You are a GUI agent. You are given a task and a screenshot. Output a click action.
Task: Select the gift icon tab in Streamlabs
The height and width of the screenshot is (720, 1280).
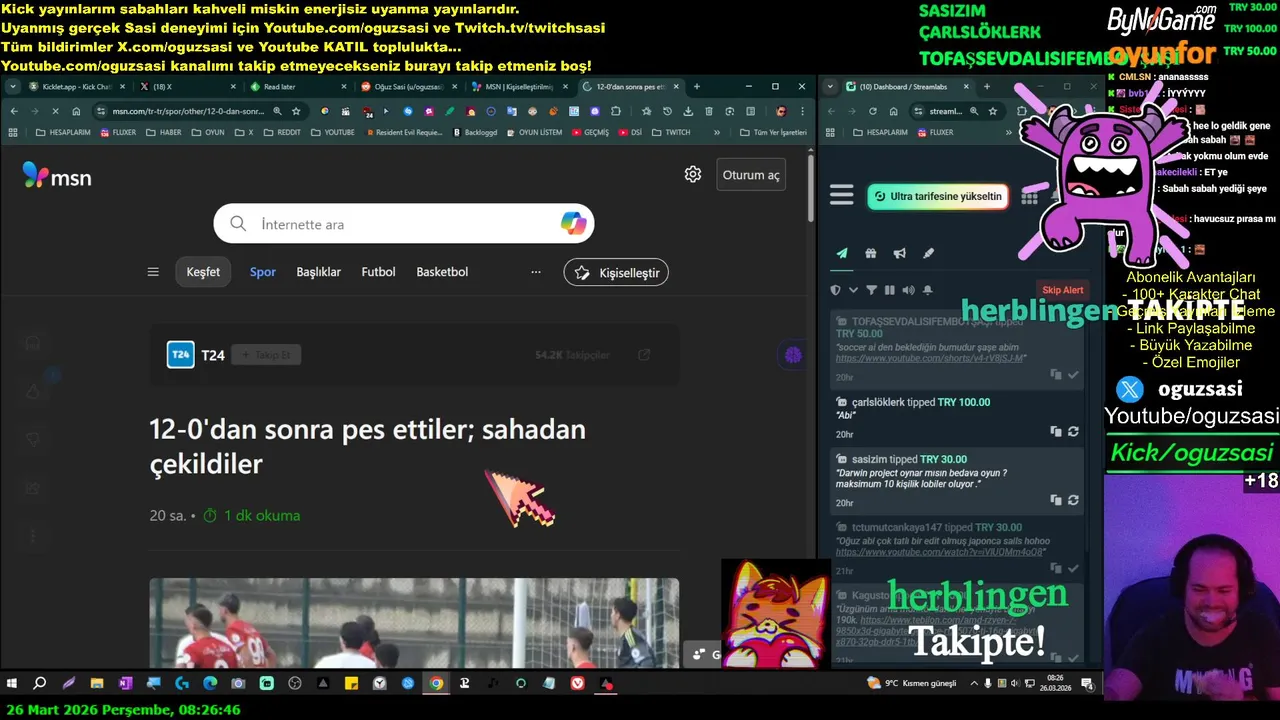coord(871,254)
